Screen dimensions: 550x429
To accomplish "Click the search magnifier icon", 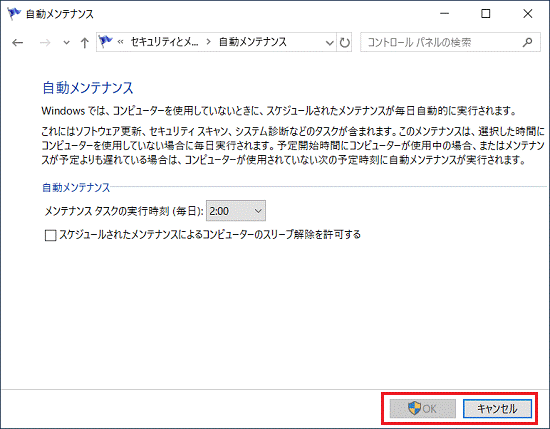I will click(527, 42).
